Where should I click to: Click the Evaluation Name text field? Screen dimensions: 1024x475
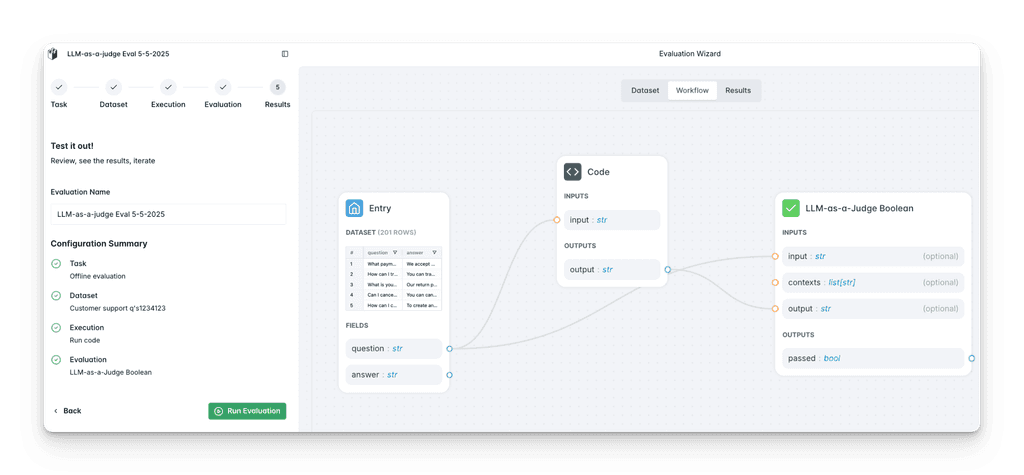pyautogui.click(x=168, y=214)
